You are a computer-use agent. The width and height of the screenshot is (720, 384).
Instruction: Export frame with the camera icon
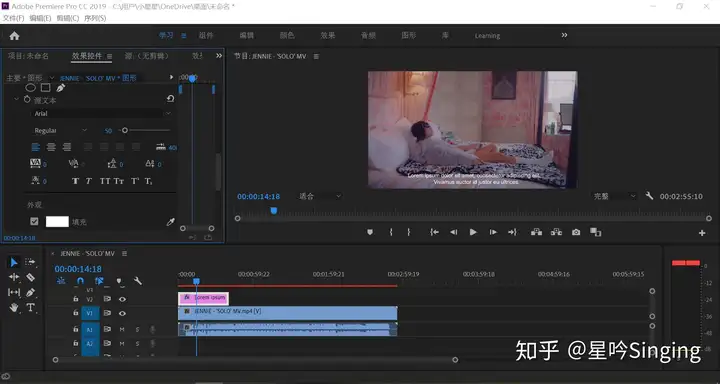pyautogui.click(x=576, y=232)
